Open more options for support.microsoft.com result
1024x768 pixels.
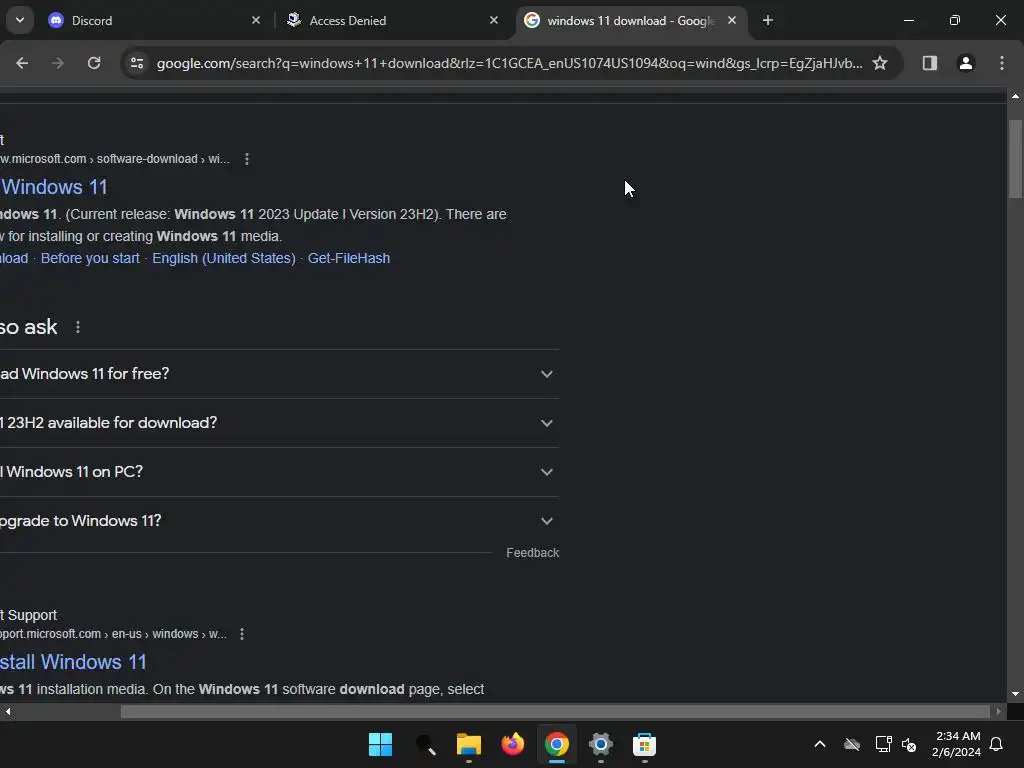(x=242, y=634)
